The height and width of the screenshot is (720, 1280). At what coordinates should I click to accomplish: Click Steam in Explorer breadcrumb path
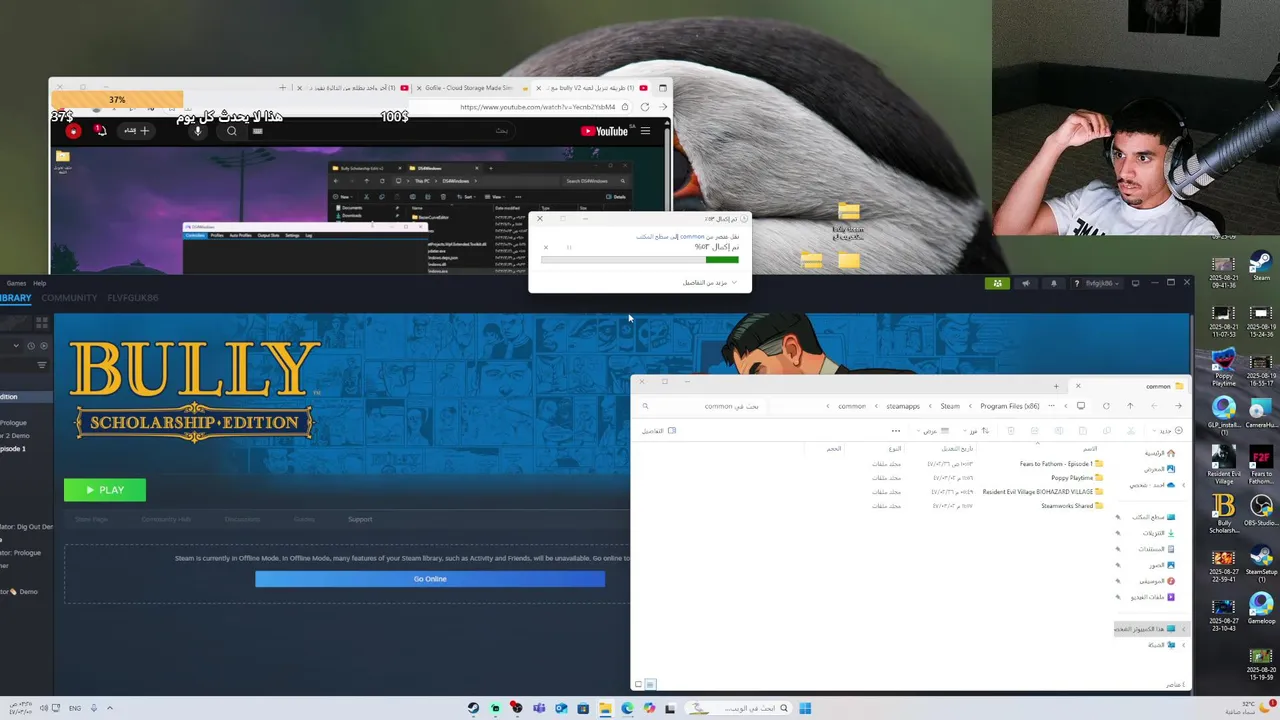click(x=950, y=406)
